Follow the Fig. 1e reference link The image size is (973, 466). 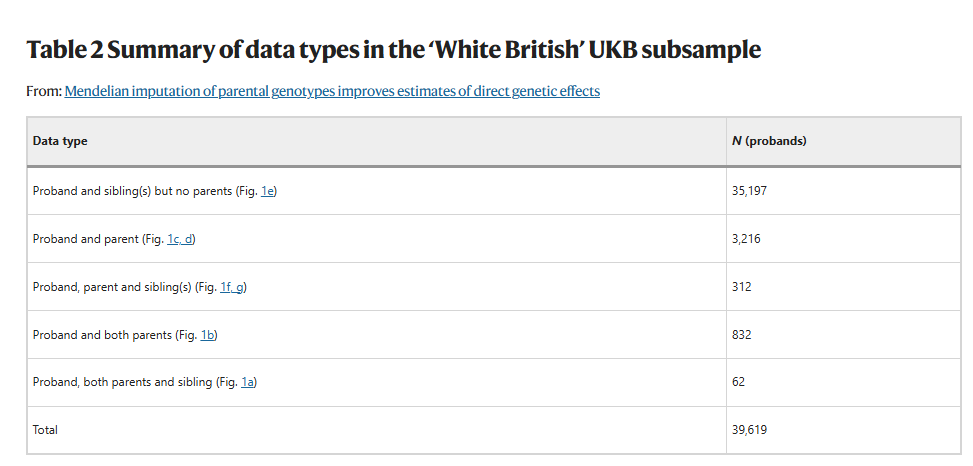267,191
